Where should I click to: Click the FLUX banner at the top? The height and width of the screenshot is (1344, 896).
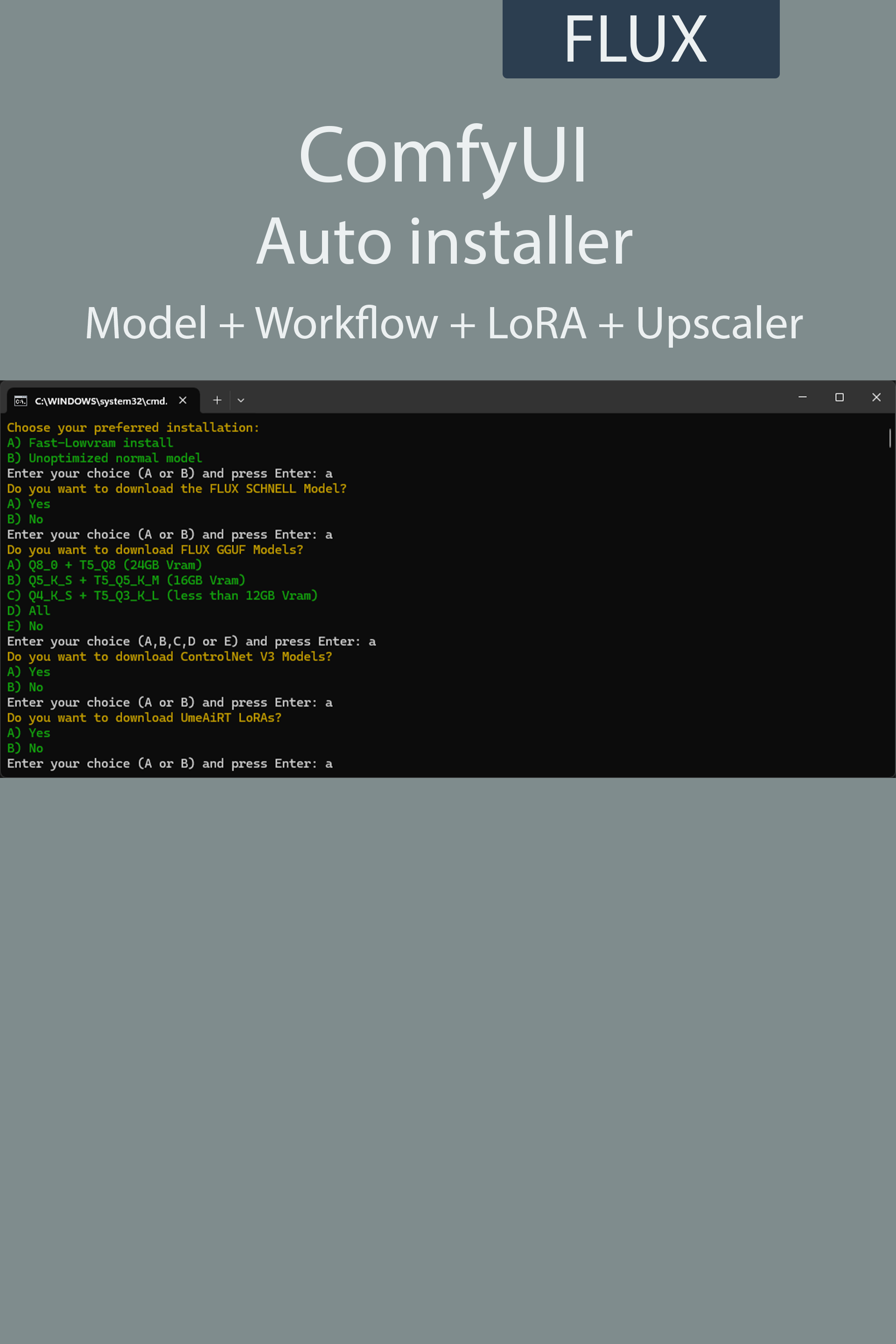pos(641,39)
